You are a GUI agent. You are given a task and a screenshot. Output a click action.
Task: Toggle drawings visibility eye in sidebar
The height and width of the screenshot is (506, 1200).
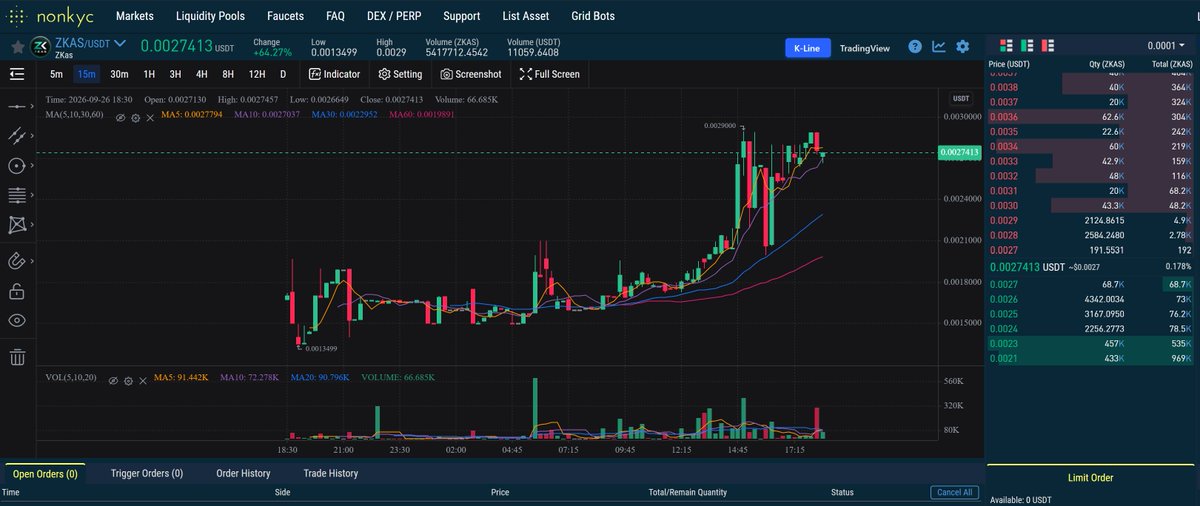[17, 321]
